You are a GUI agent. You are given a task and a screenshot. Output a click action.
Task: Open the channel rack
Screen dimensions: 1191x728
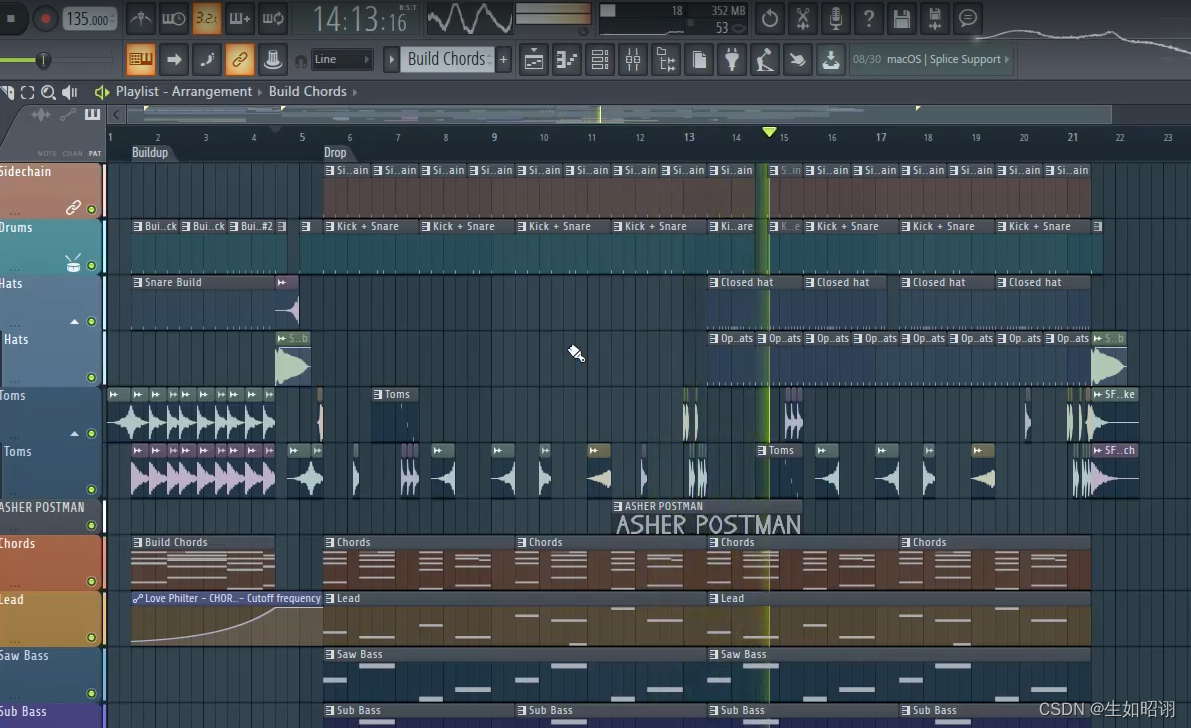[x=600, y=59]
